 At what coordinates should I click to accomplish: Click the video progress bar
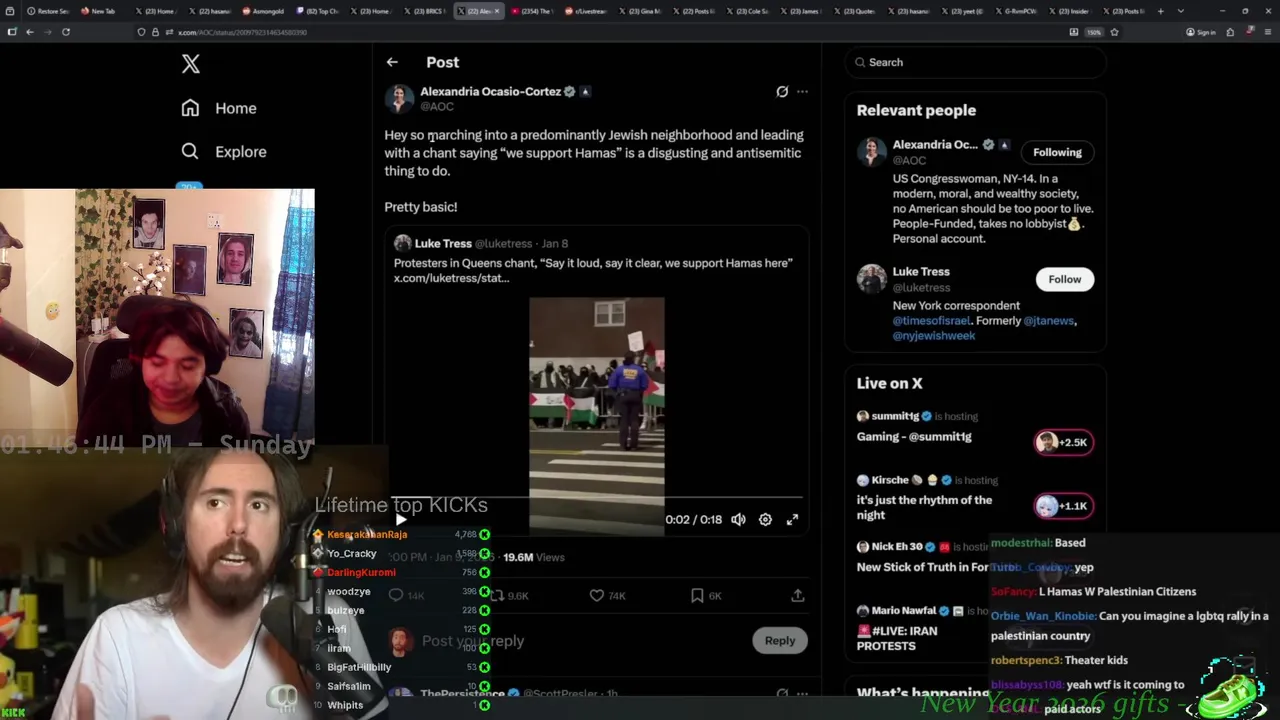596,497
